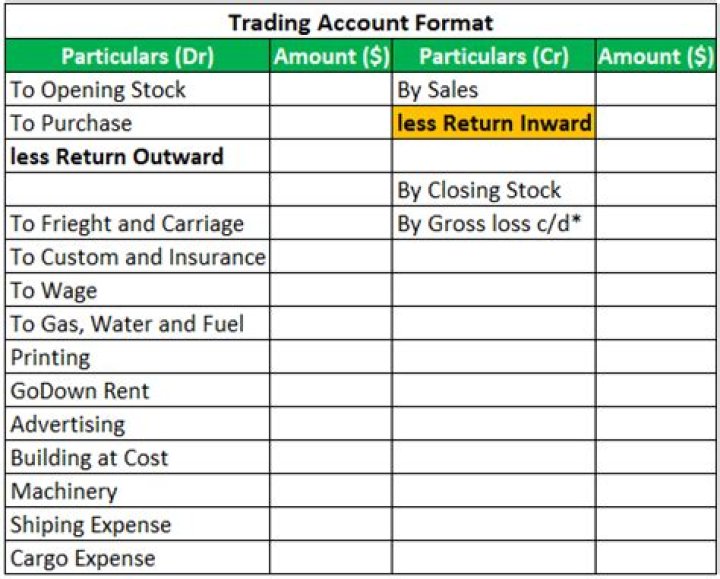Select the Particulars (Cr) header cell
The width and height of the screenshot is (720, 579).
coord(494,56)
